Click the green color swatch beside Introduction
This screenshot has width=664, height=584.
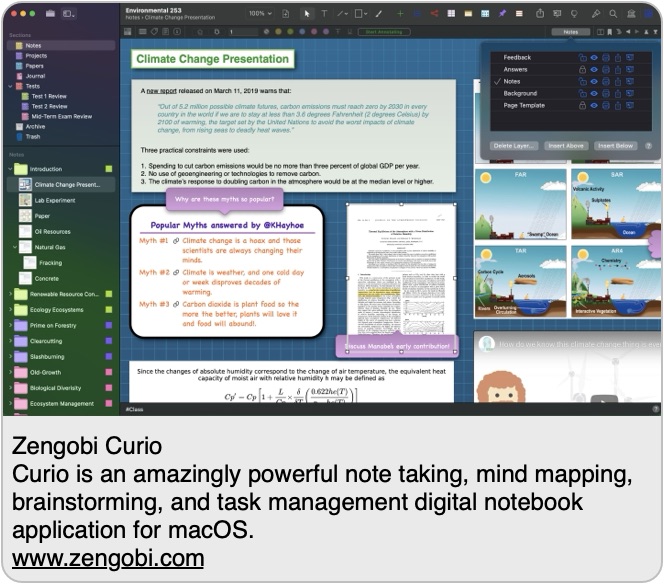pos(108,169)
